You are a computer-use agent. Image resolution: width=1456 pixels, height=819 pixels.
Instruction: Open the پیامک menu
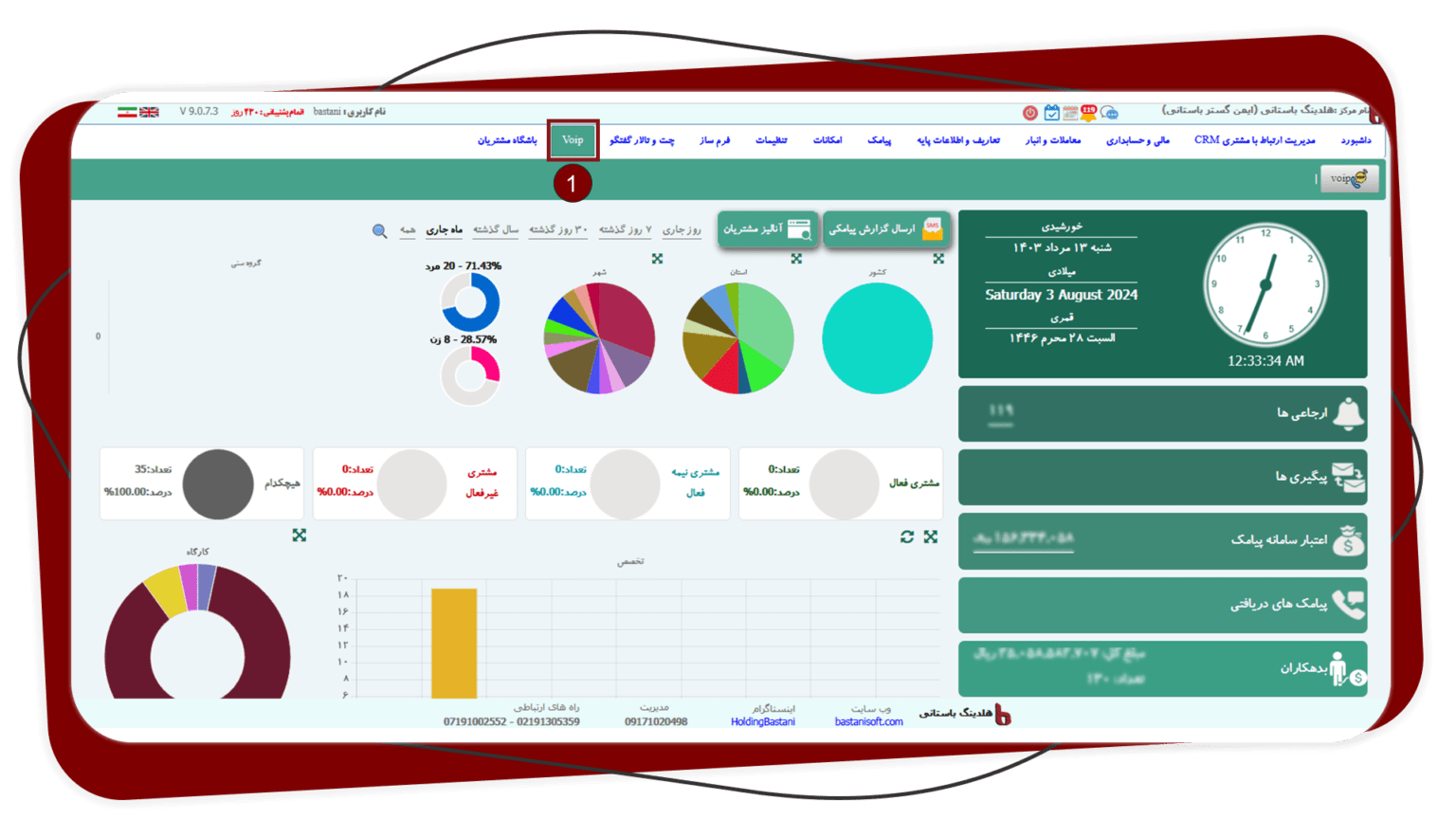coord(879,140)
